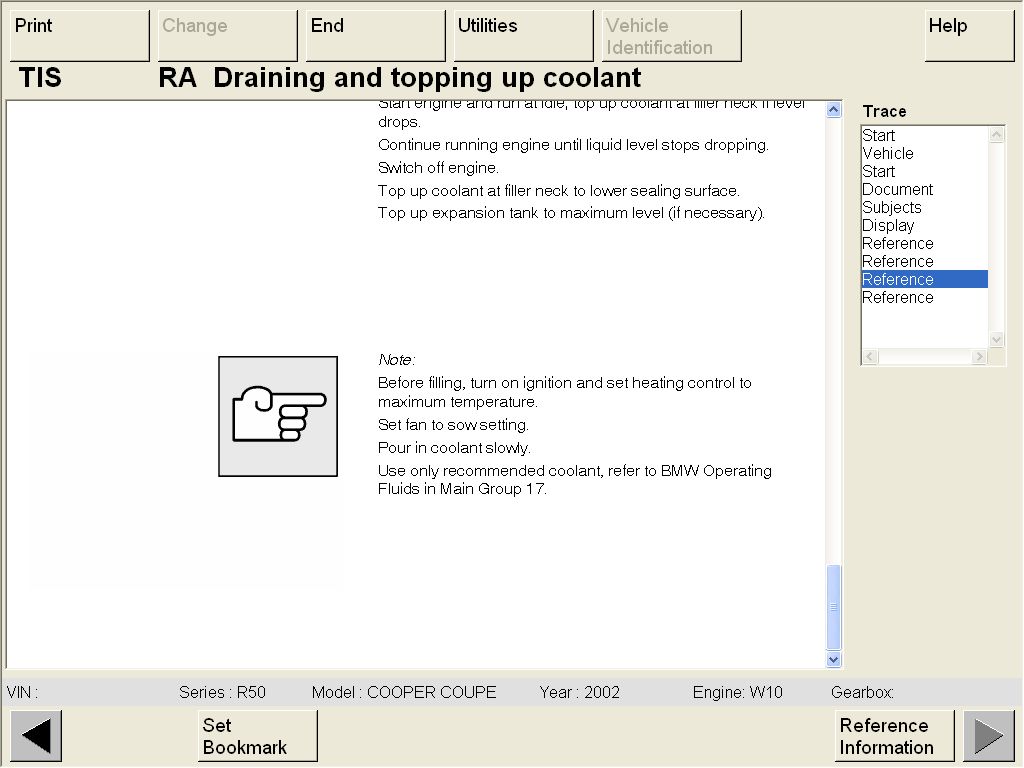Click the document scrollbar up arrow
The width and height of the screenshot is (1024, 768).
point(834,110)
